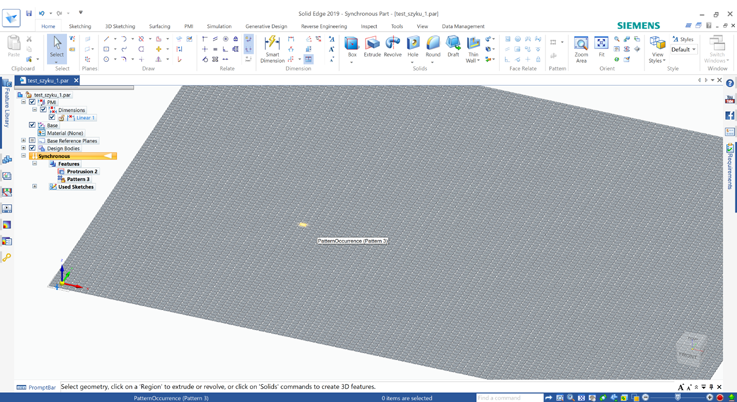Image resolution: width=737 pixels, height=402 pixels.
Task: Open the View ribbon tab
Action: tap(422, 26)
